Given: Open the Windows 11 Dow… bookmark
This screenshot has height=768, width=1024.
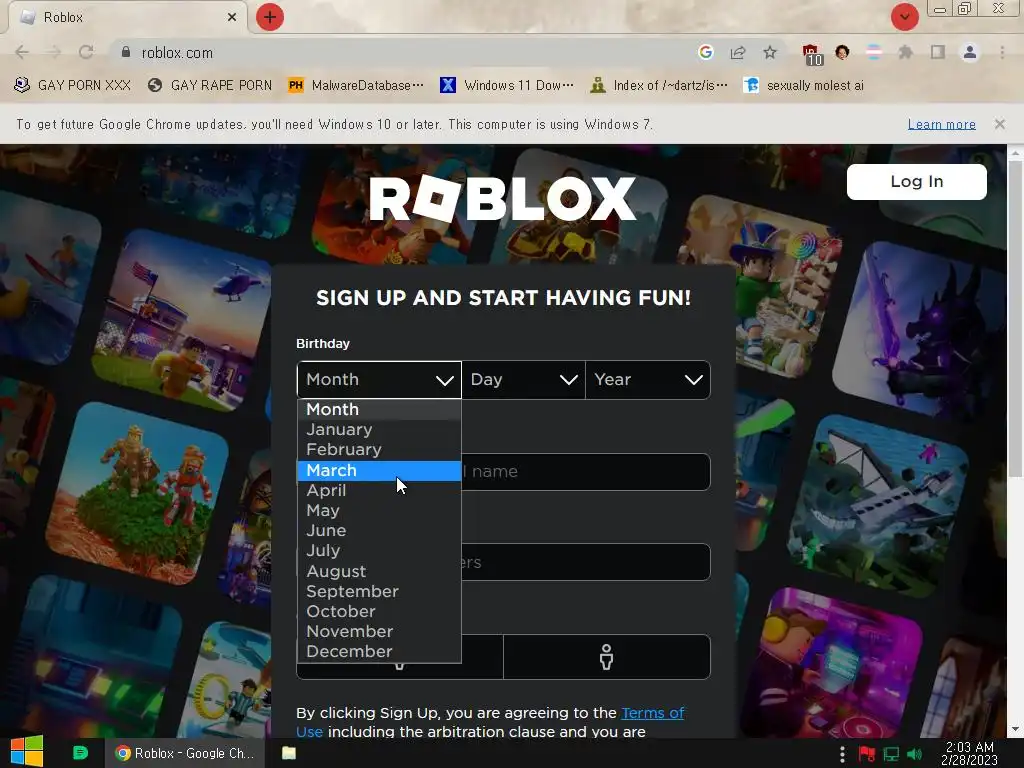Looking at the screenshot, I should tap(507, 85).
